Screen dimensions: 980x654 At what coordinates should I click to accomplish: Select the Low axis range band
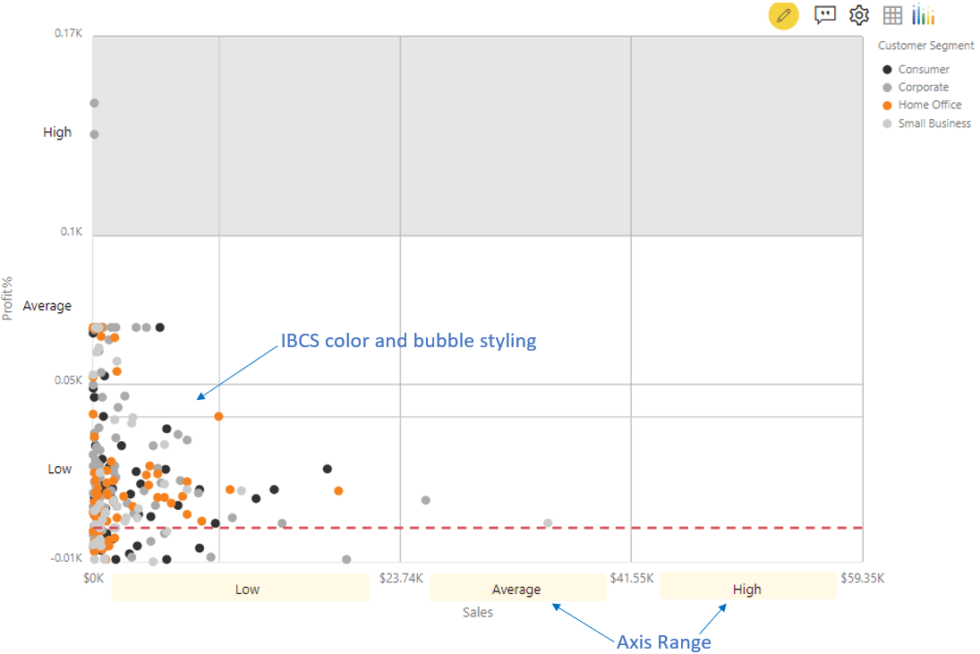point(247,588)
